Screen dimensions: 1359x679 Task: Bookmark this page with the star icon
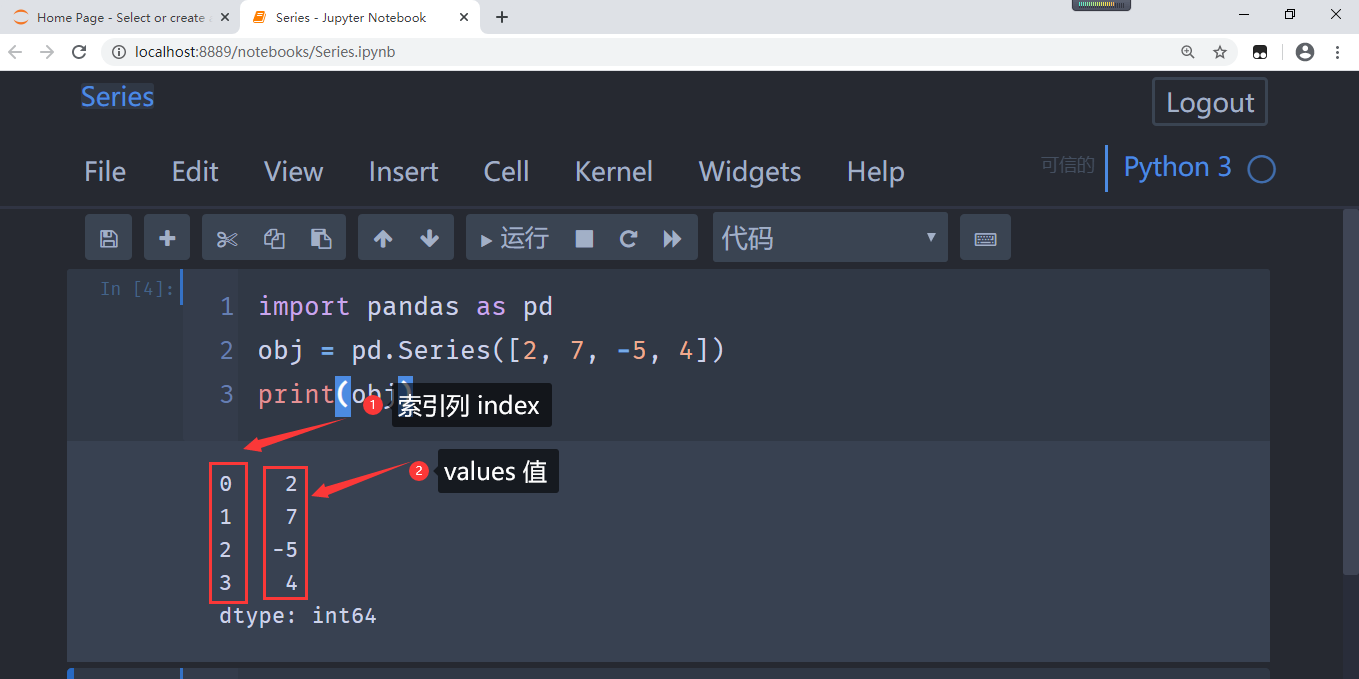coord(1220,52)
